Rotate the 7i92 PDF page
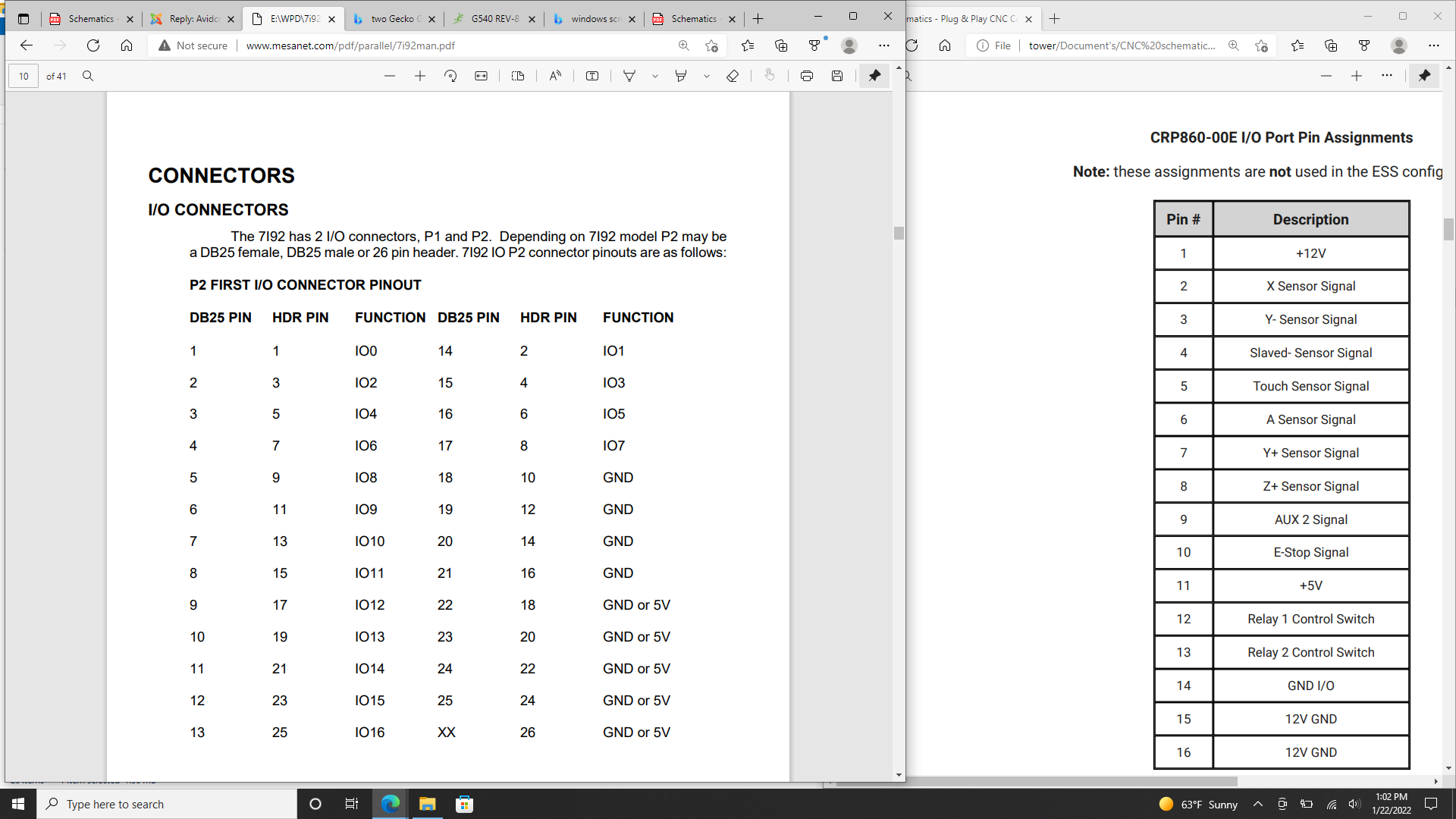The height and width of the screenshot is (819, 1456). [450, 76]
